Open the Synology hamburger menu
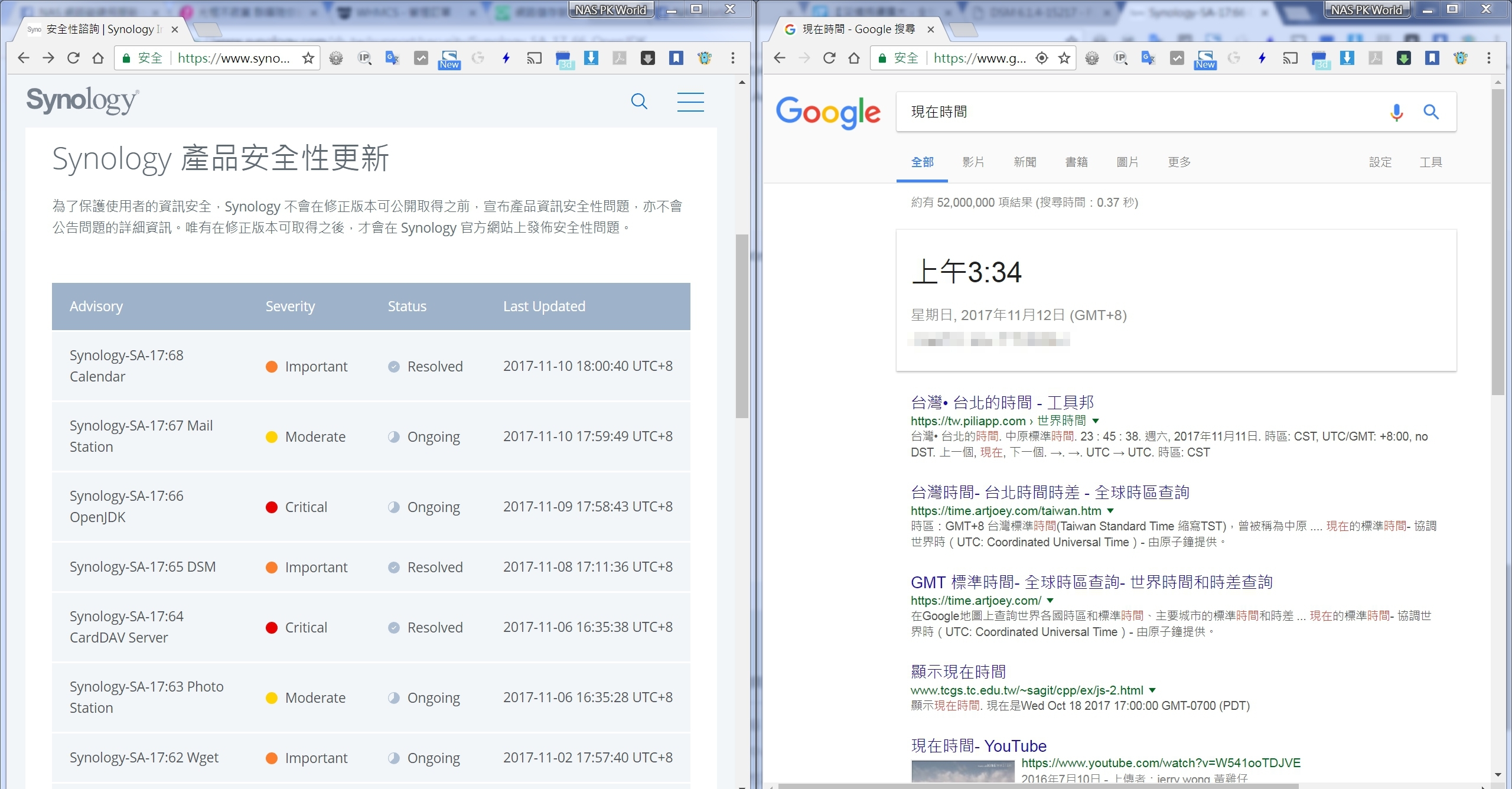This screenshot has width=1512, height=789. pos(690,102)
